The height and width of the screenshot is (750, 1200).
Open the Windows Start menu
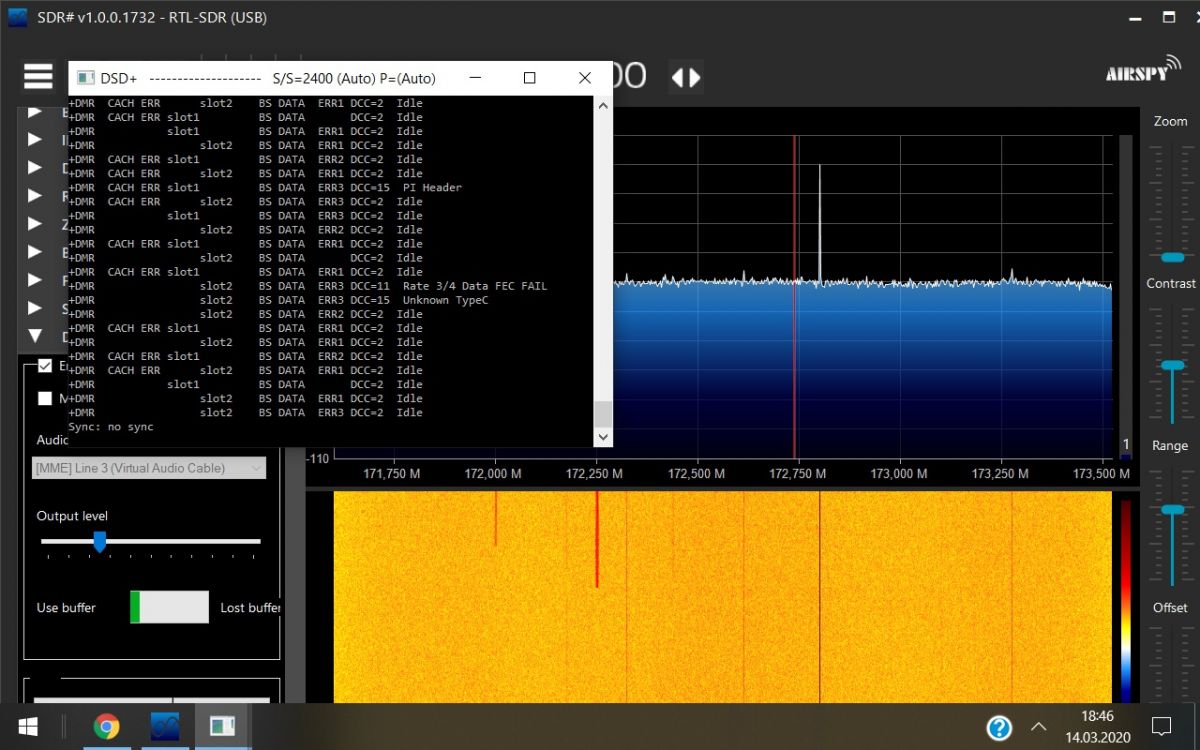(x=27, y=726)
